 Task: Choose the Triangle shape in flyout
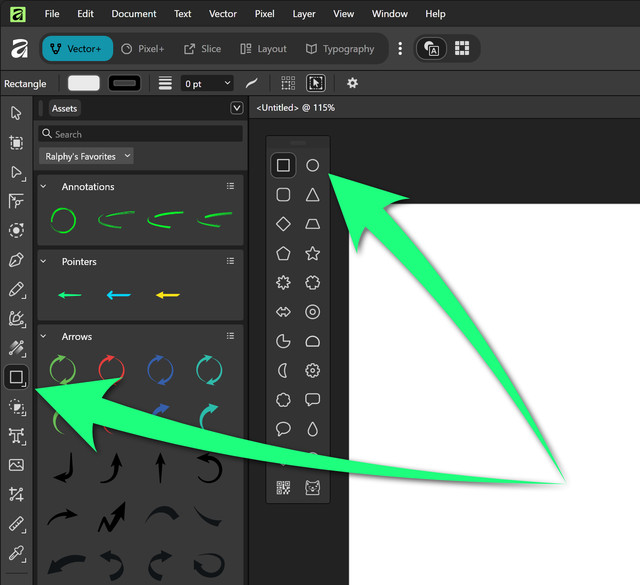(313, 195)
